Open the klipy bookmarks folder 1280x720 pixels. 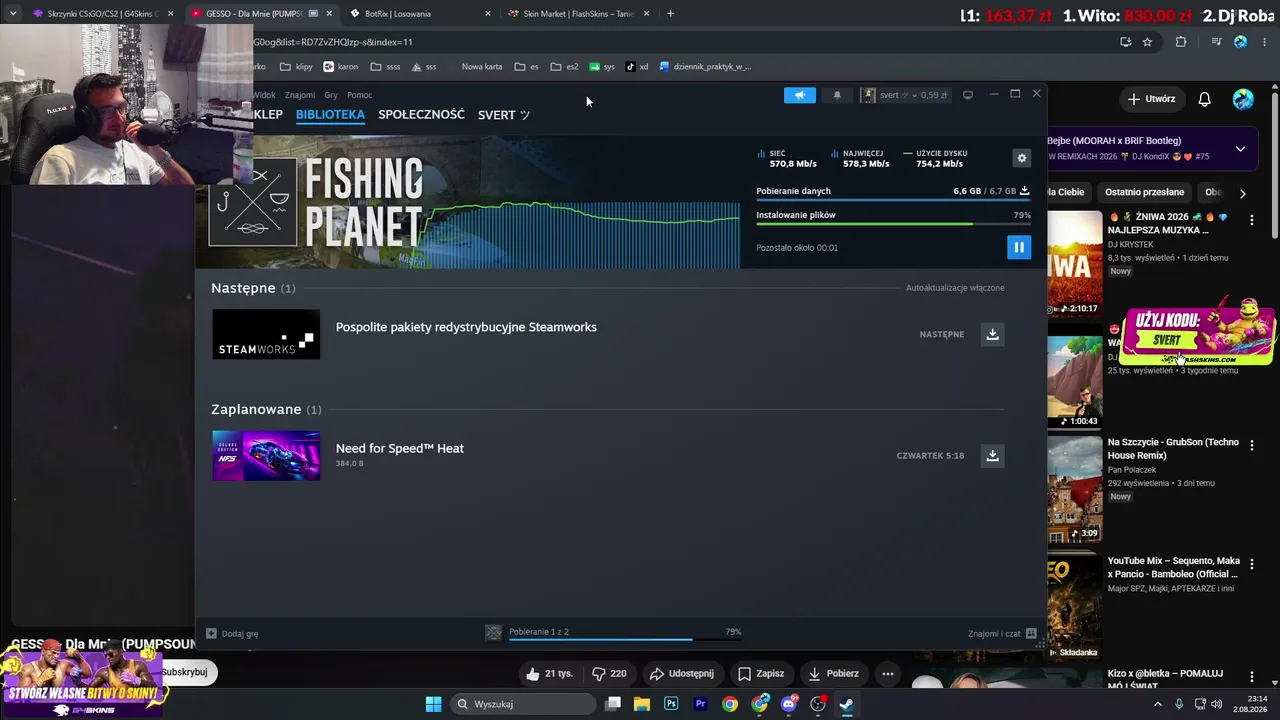coord(296,67)
